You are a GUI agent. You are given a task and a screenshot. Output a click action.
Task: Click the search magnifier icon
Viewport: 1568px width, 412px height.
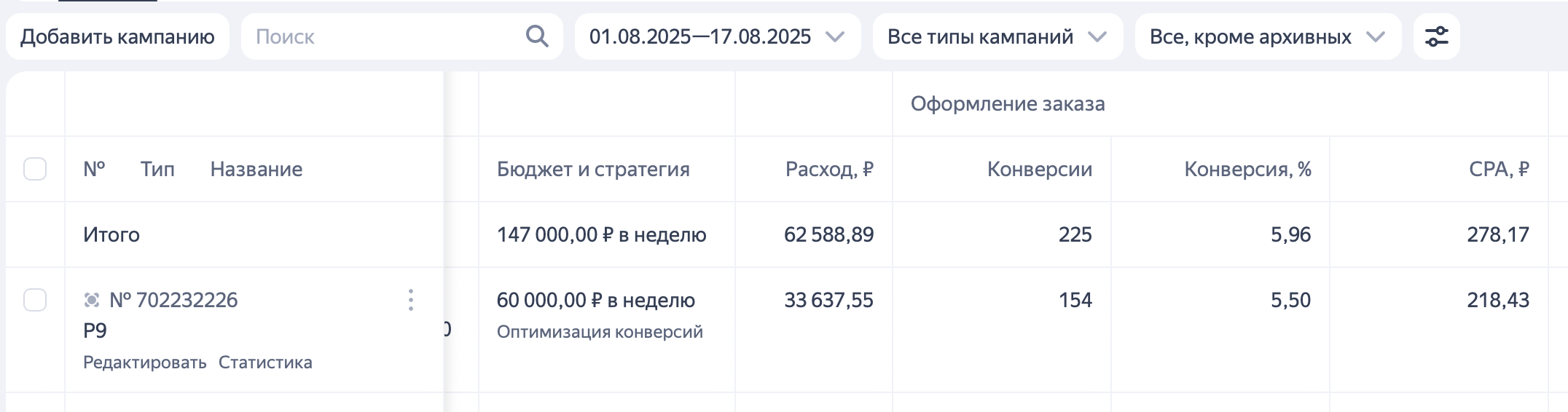click(537, 36)
